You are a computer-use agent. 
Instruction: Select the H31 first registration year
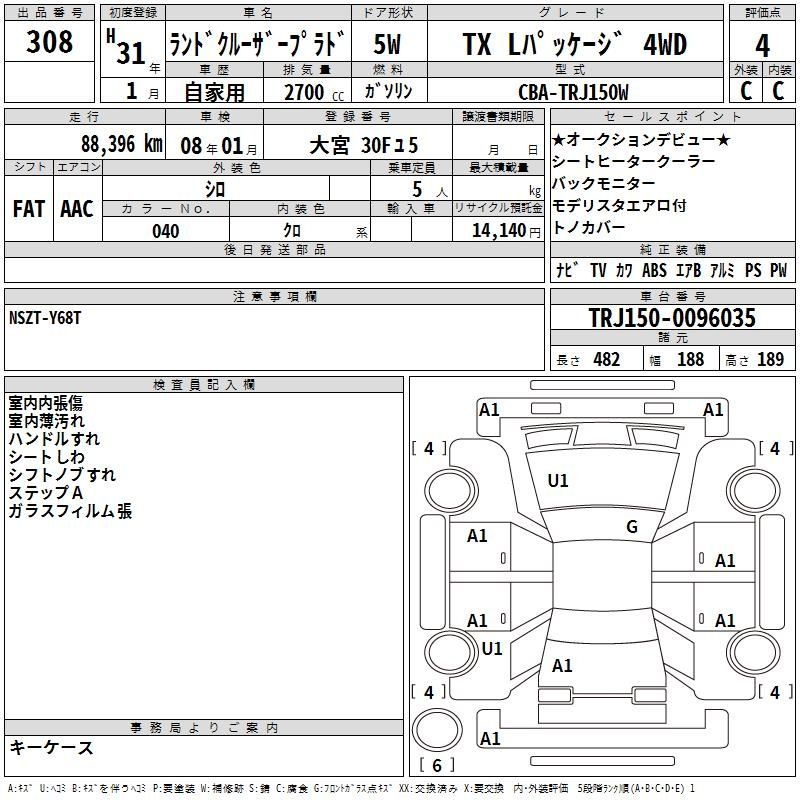127,48
